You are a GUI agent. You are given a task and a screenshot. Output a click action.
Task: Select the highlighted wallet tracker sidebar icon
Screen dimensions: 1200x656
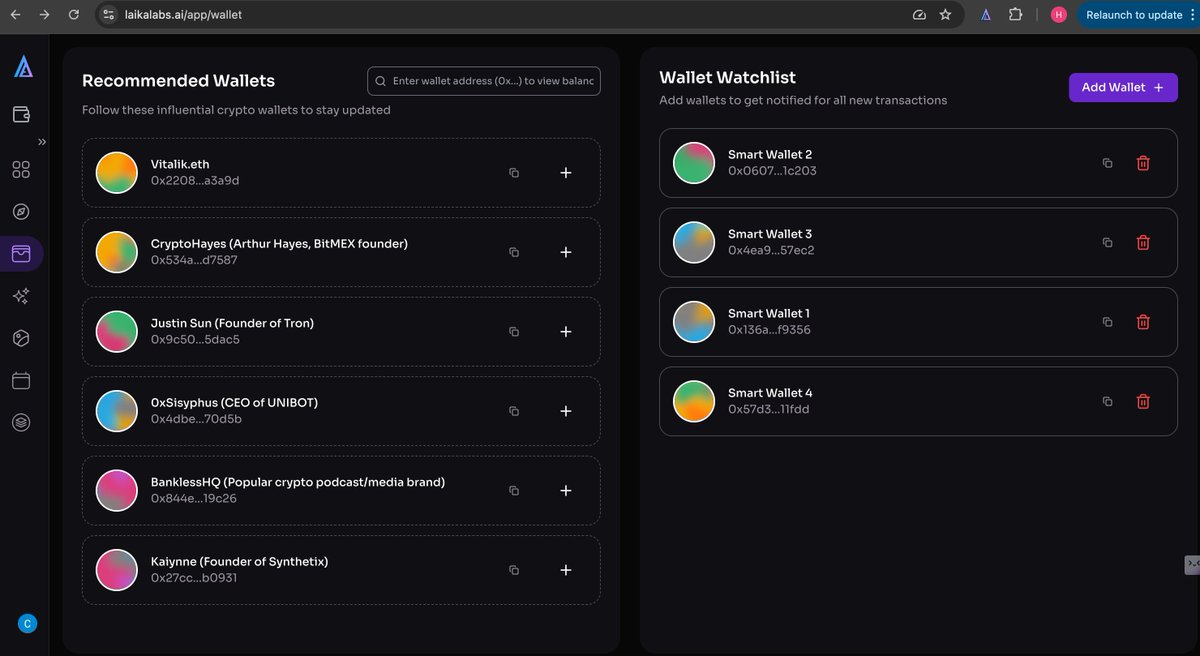[x=22, y=253]
